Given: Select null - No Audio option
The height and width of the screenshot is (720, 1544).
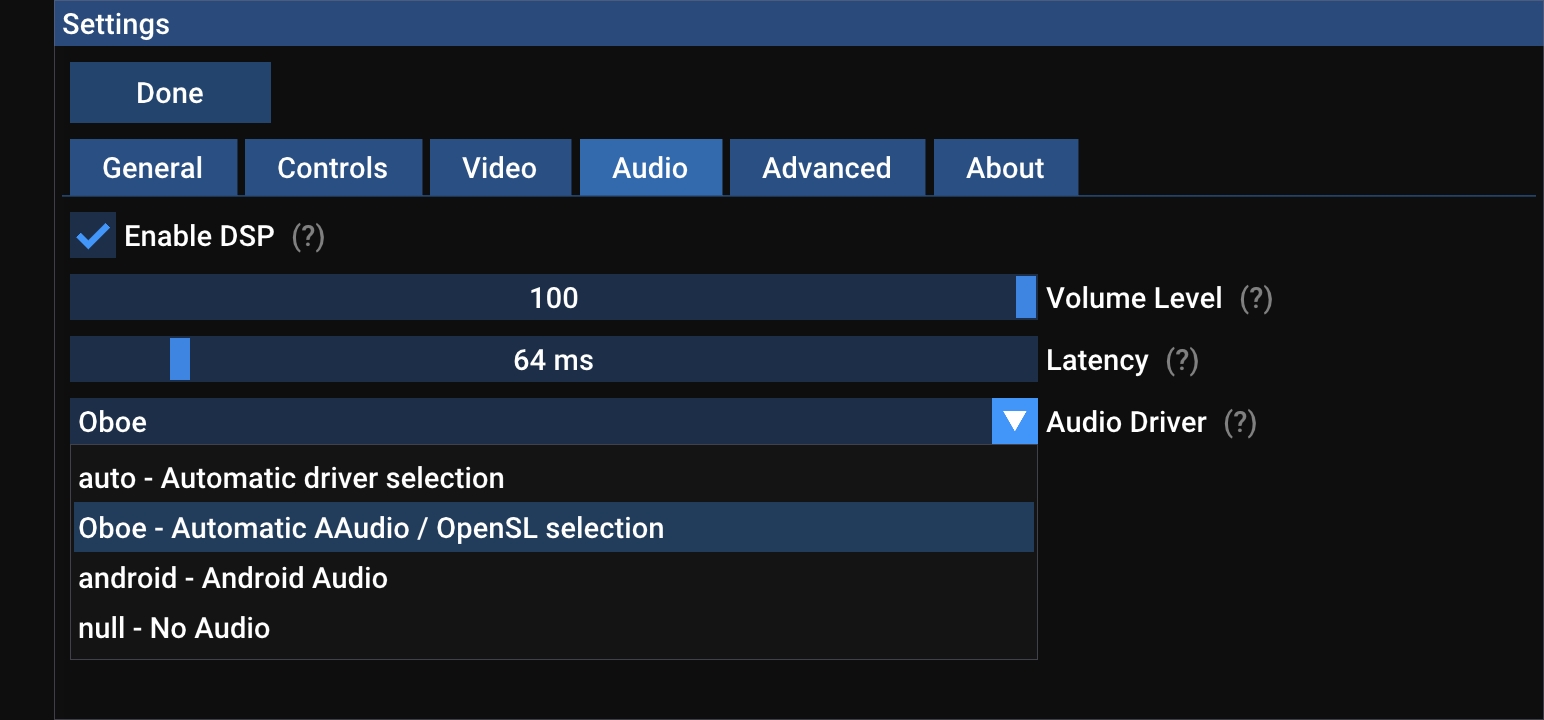Looking at the screenshot, I should 553,628.
